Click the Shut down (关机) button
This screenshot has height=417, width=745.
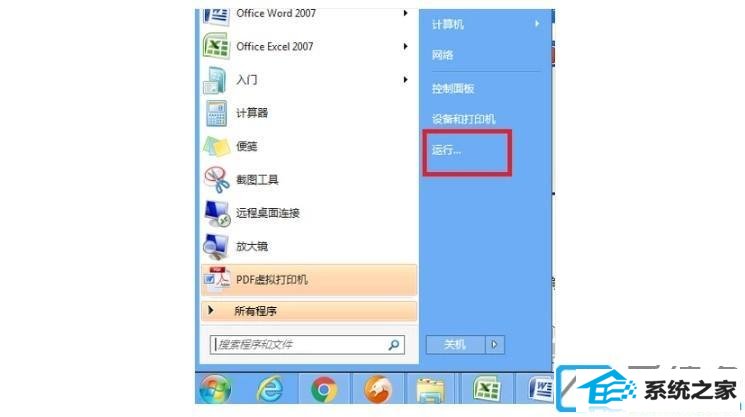coord(455,344)
